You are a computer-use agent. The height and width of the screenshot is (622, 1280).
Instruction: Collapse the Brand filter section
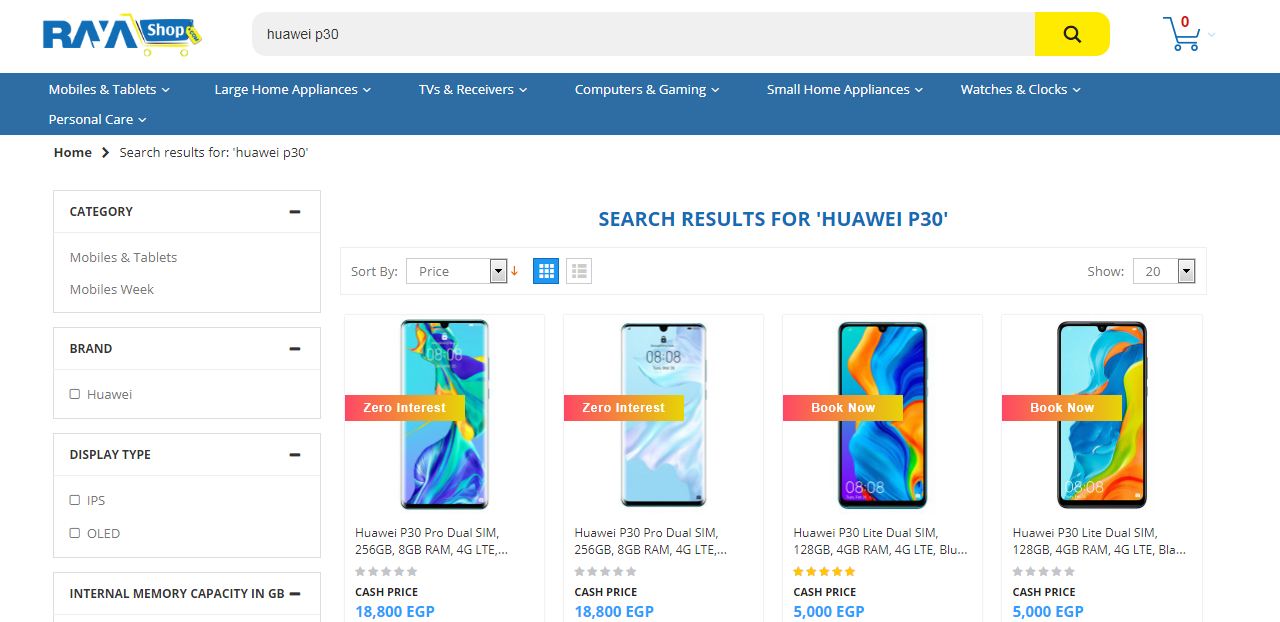[x=294, y=349]
